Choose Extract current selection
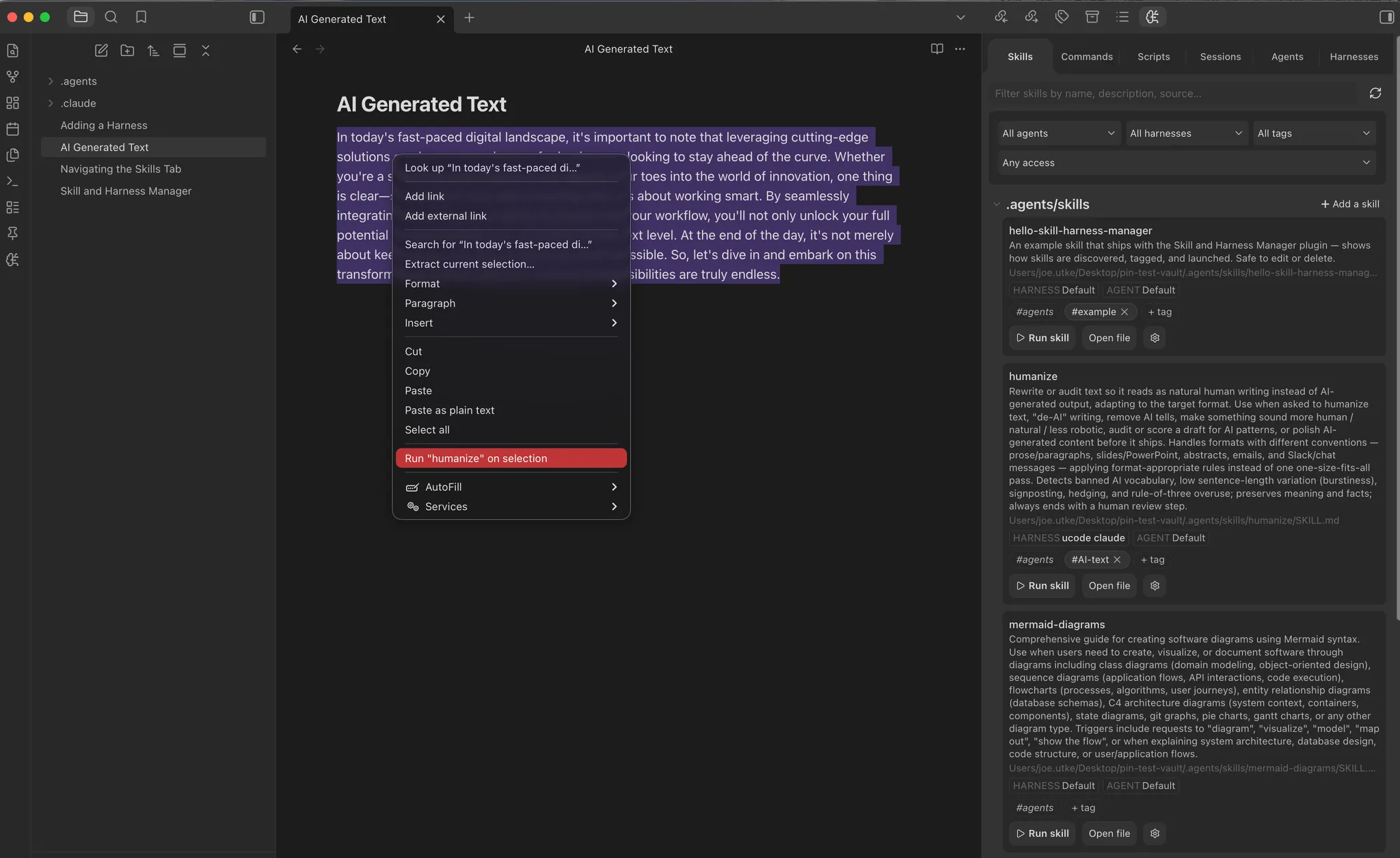The image size is (1400, 858). pyautogui.click(x=511, y=264)
